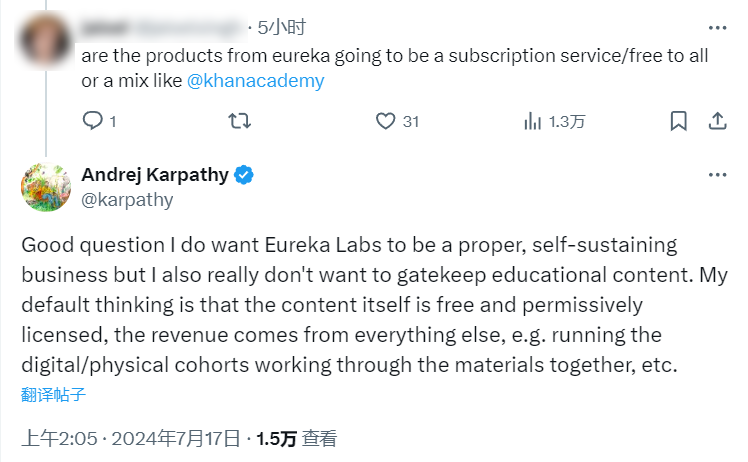Viewport: 748px width, 462px height.
Task: View analytics icon showing 1.3万 views
Action: pyautogui.click(x=533, y=121)
